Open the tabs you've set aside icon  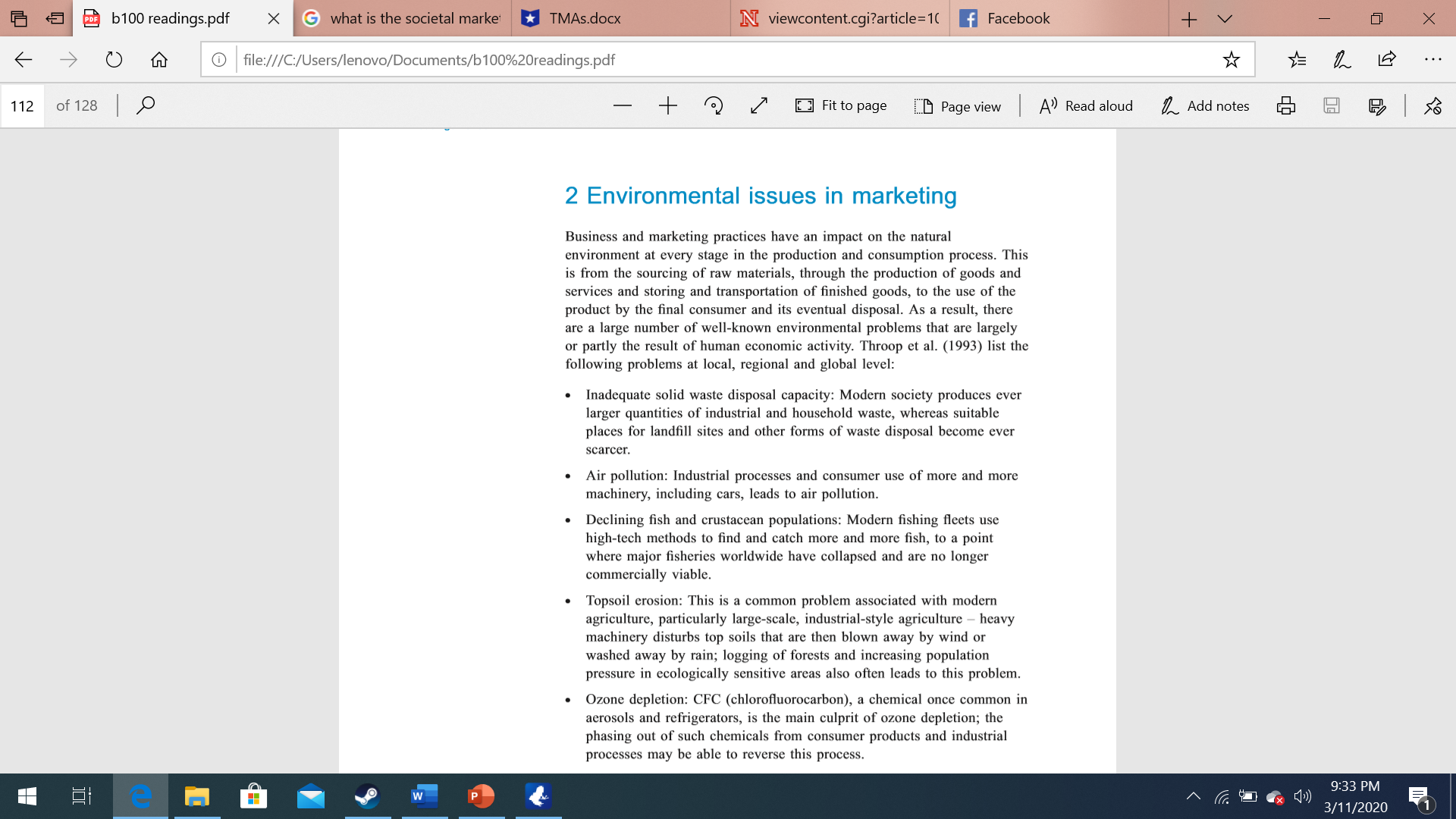point(19,18)
